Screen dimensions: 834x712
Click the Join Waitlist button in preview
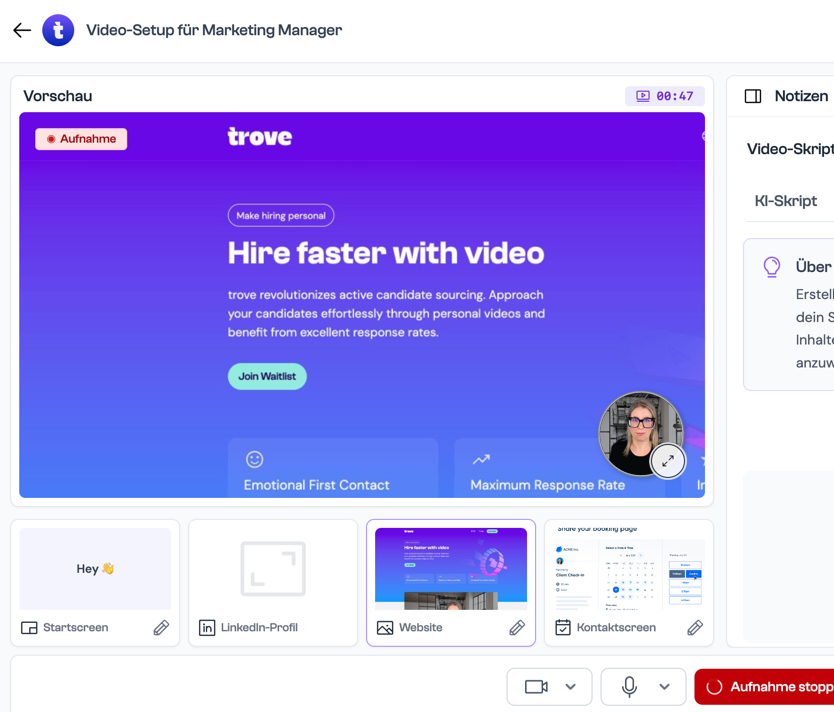tap(267, 376)
